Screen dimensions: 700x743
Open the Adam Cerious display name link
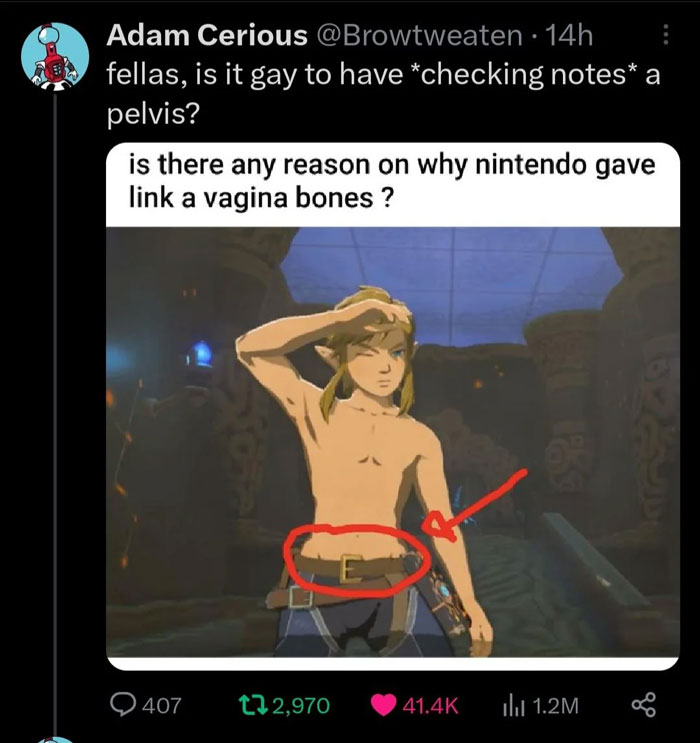[207, 36]
